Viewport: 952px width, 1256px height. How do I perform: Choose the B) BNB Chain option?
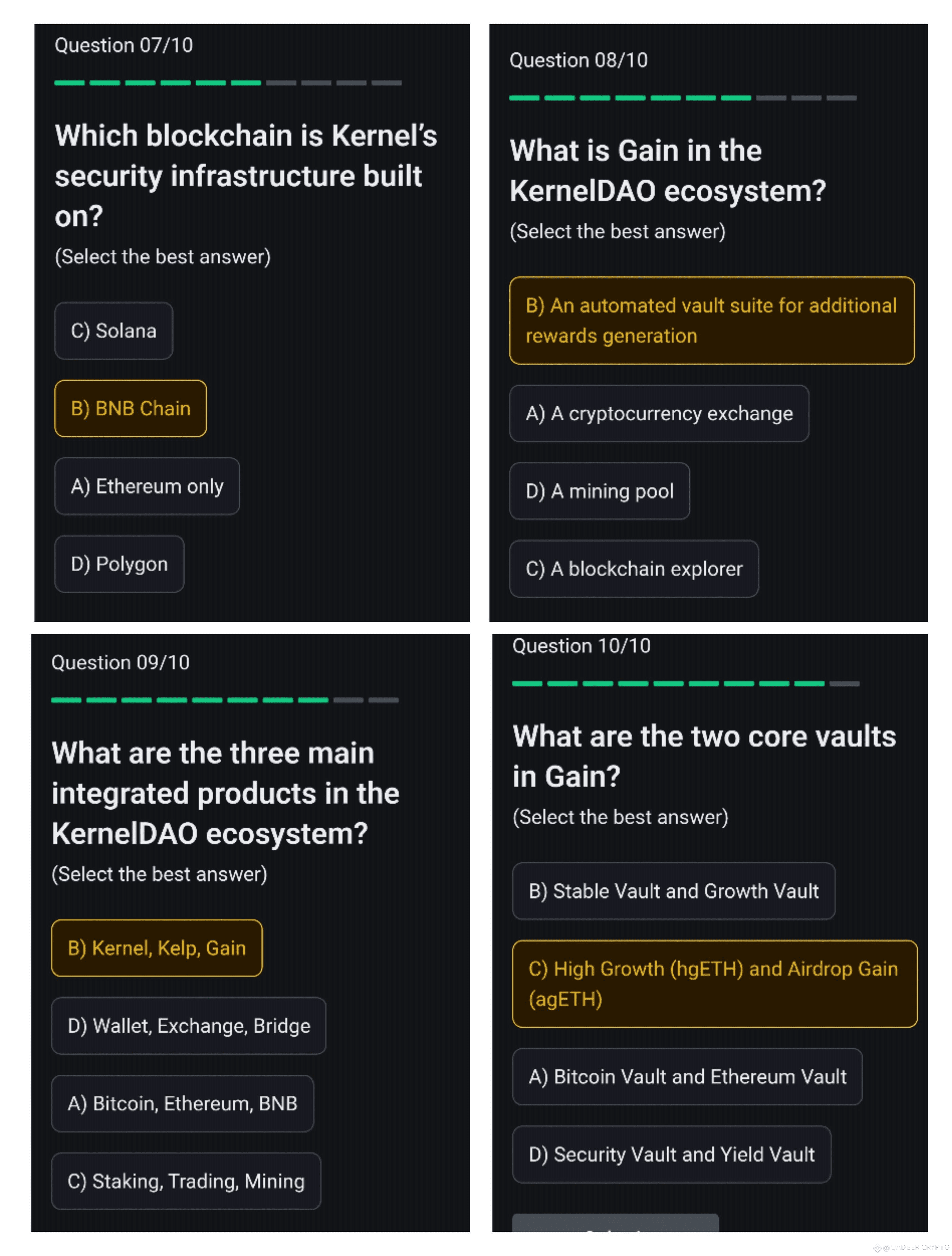pyautogui.click(x=131, y=408)
